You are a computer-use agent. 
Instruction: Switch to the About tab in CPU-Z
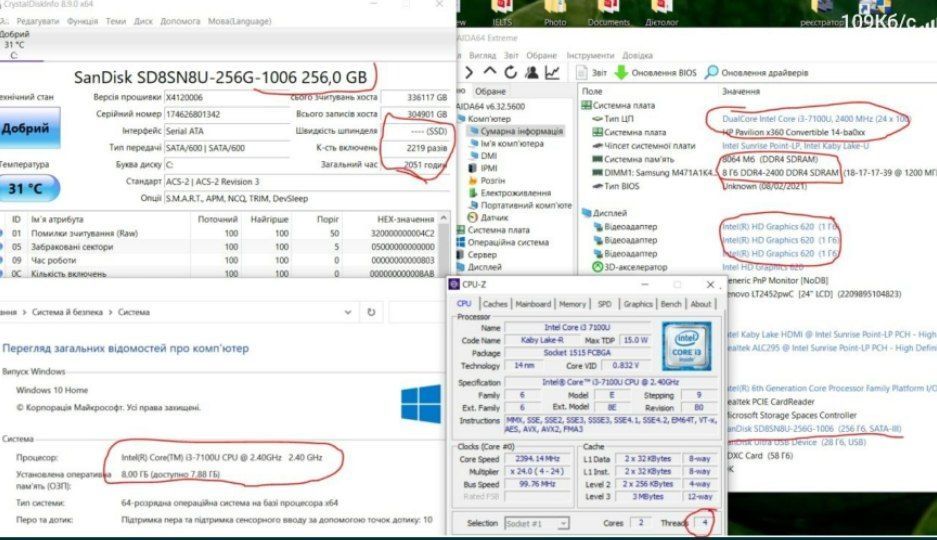(701, 304)
